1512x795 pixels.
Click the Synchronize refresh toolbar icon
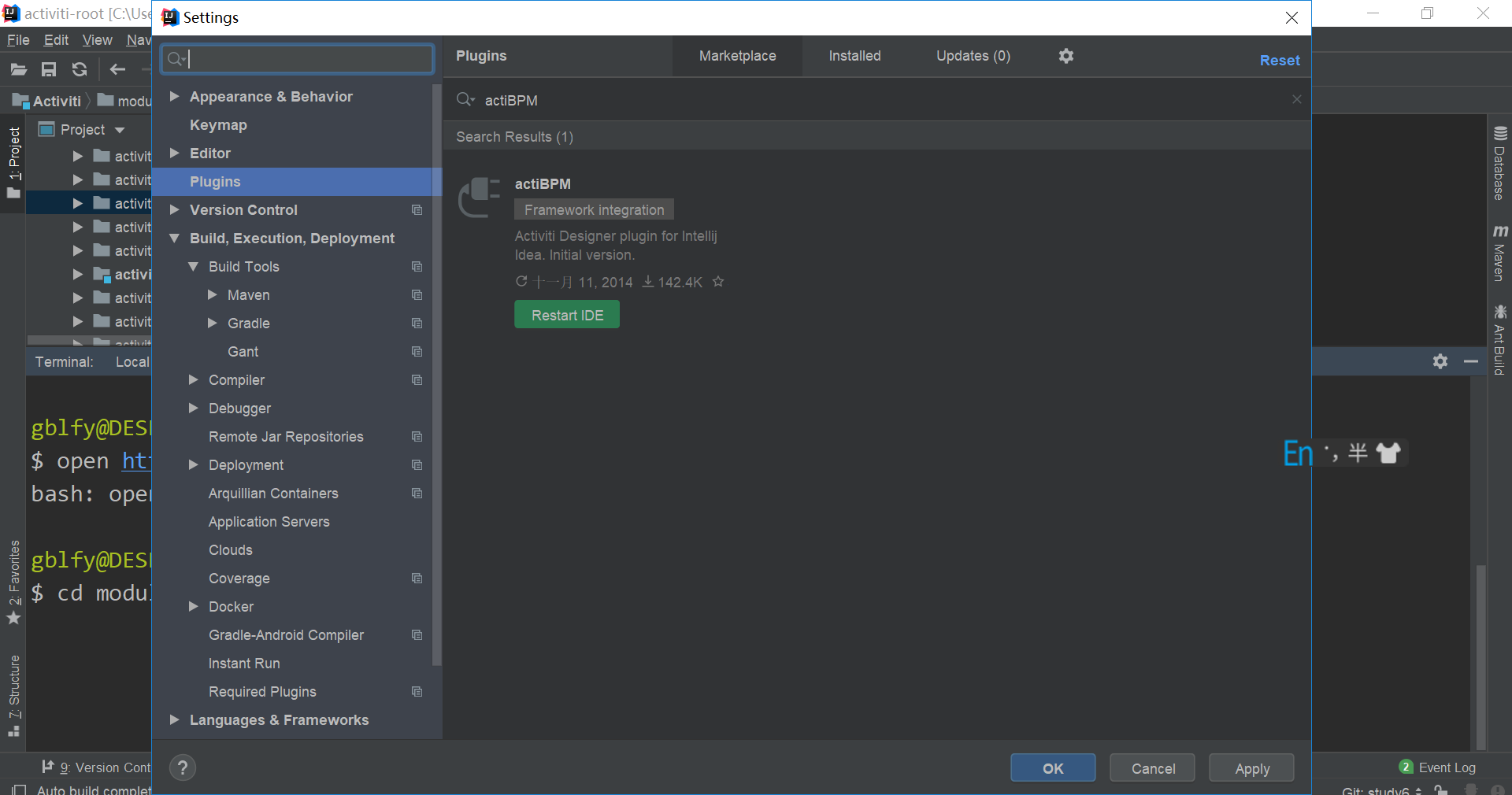80,69
